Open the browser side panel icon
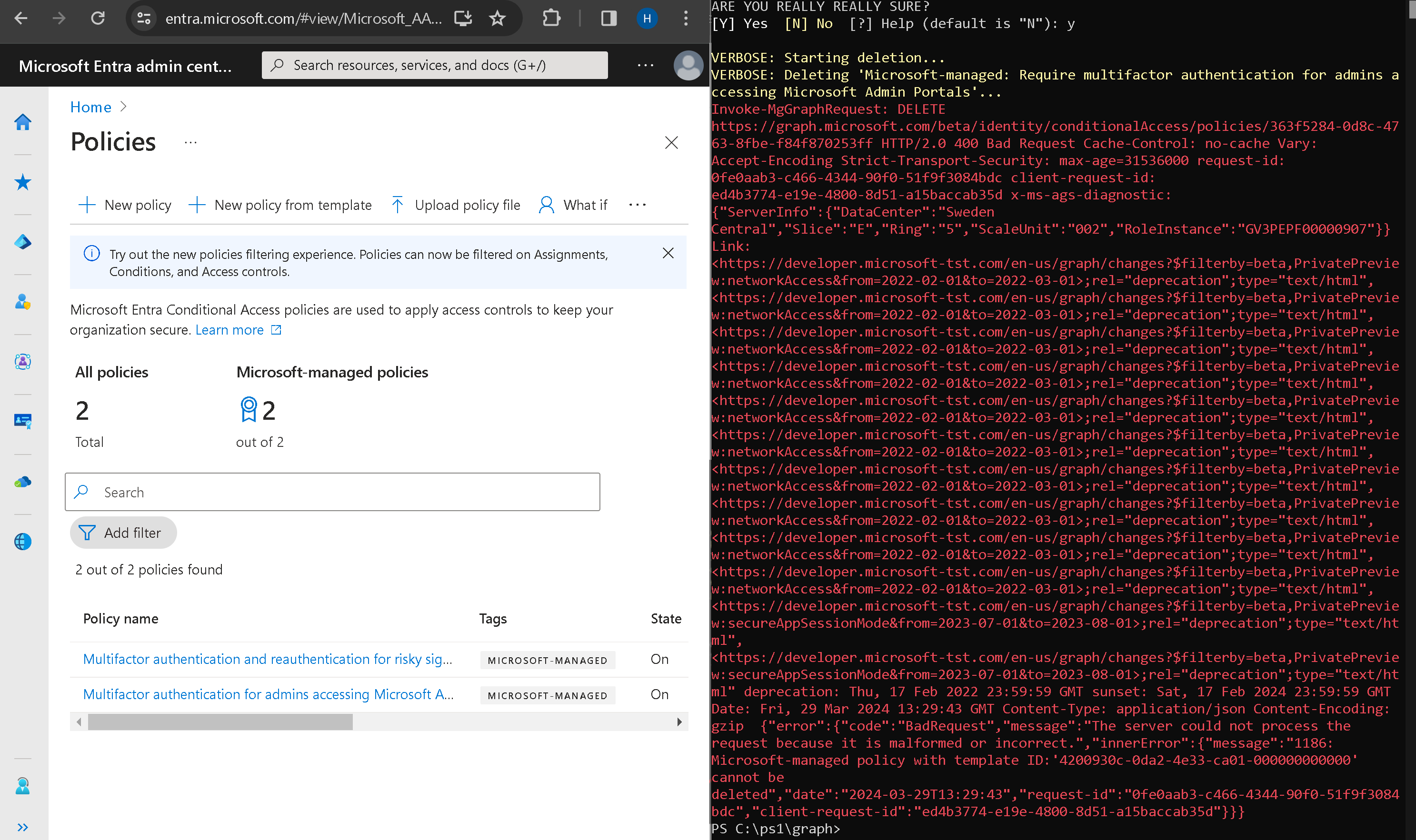 coord(608,19)
